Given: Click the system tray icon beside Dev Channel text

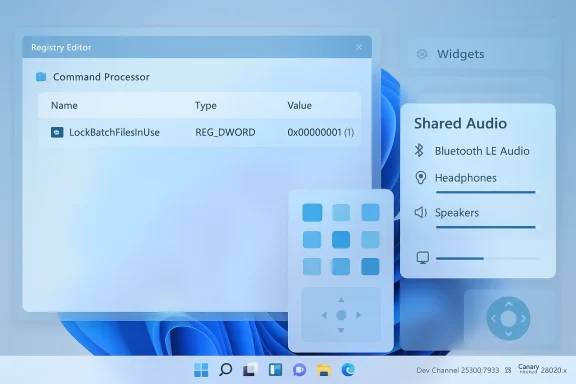Looking at the screenshot, I should tap(508, 370).
